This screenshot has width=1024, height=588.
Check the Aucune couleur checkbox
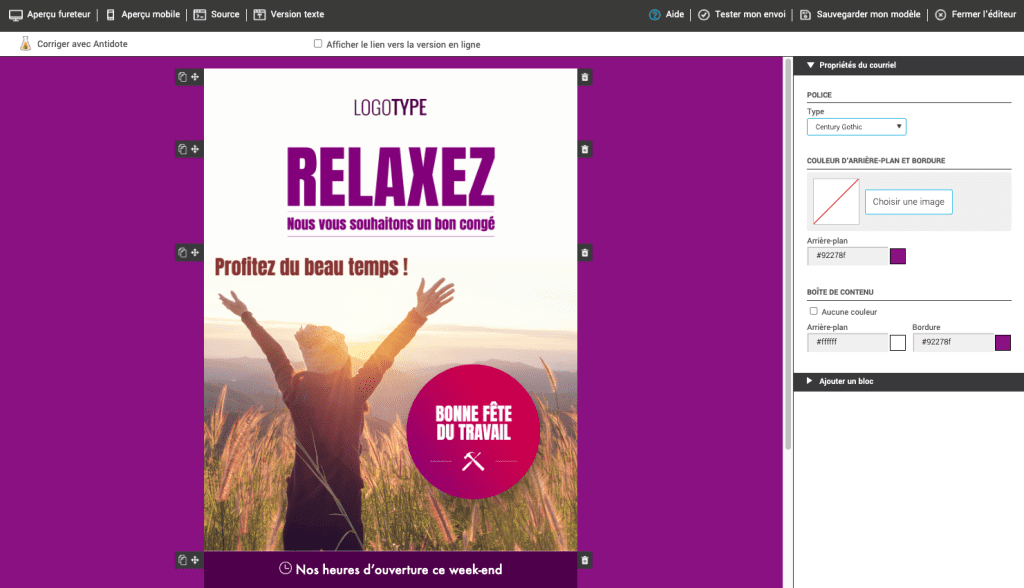click(813, 311)
